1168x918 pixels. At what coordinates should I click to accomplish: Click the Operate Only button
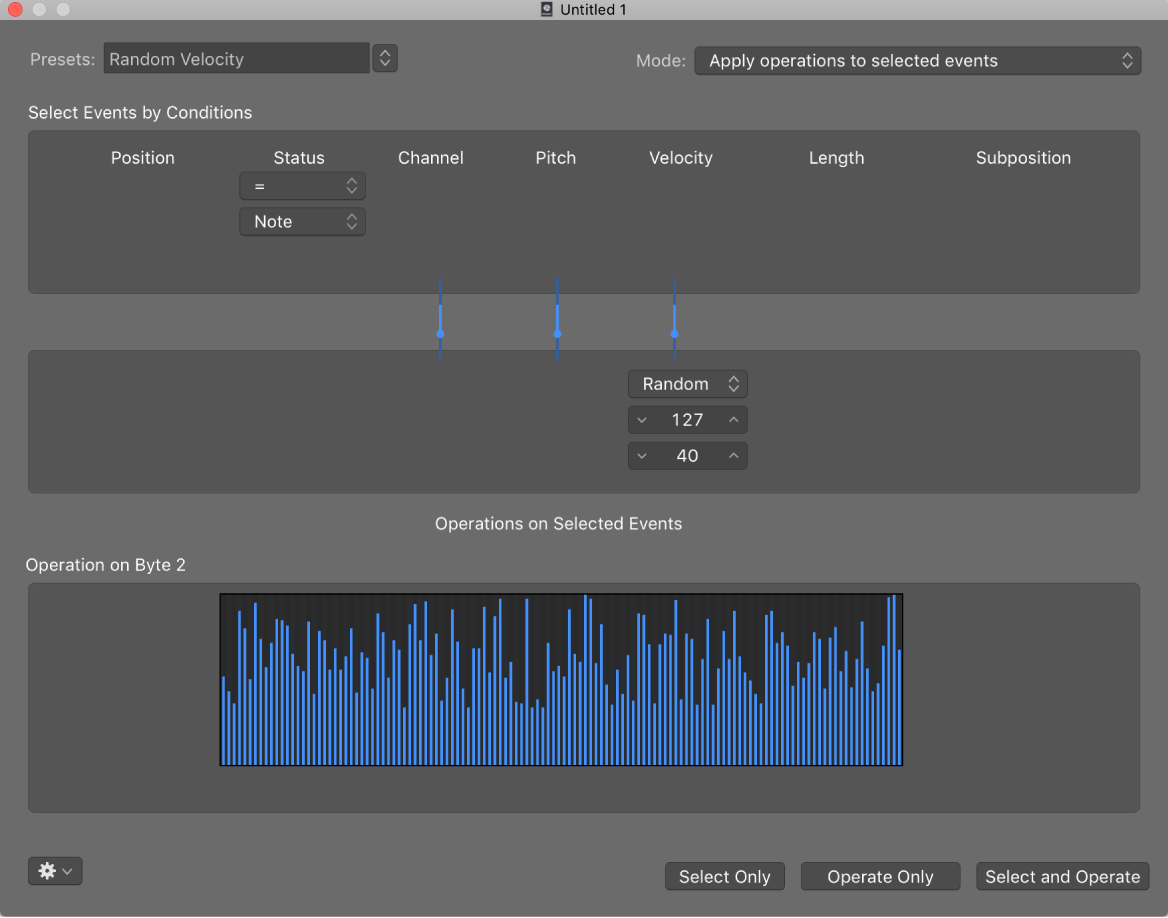pyautogui.click(x=880, y=876)
